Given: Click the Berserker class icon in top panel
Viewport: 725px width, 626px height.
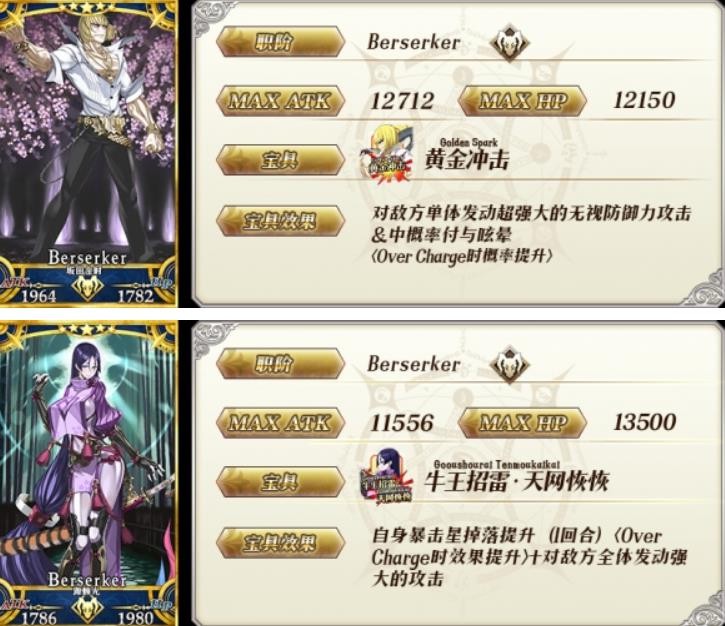Looking at the screenshot, I should pos(509,43).
